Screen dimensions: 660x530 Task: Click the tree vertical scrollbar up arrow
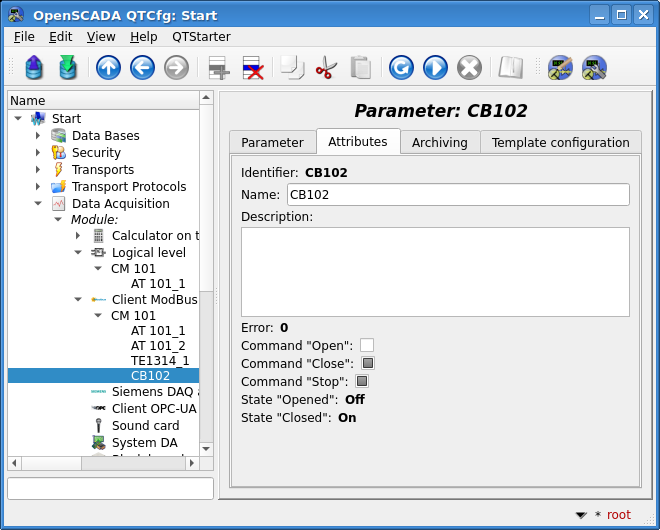[x=206, y=98]
